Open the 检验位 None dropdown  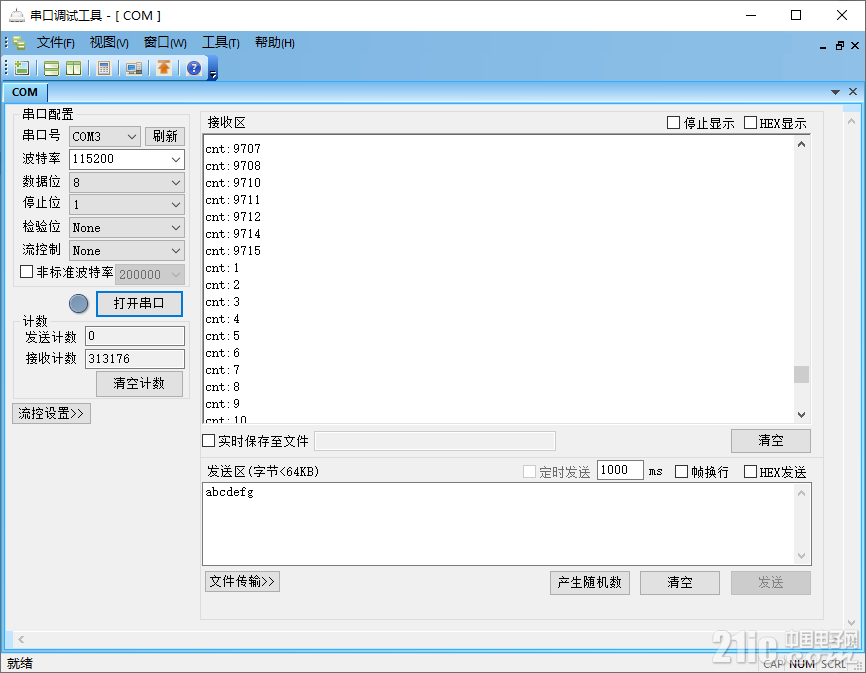click(x=126, y=227)
